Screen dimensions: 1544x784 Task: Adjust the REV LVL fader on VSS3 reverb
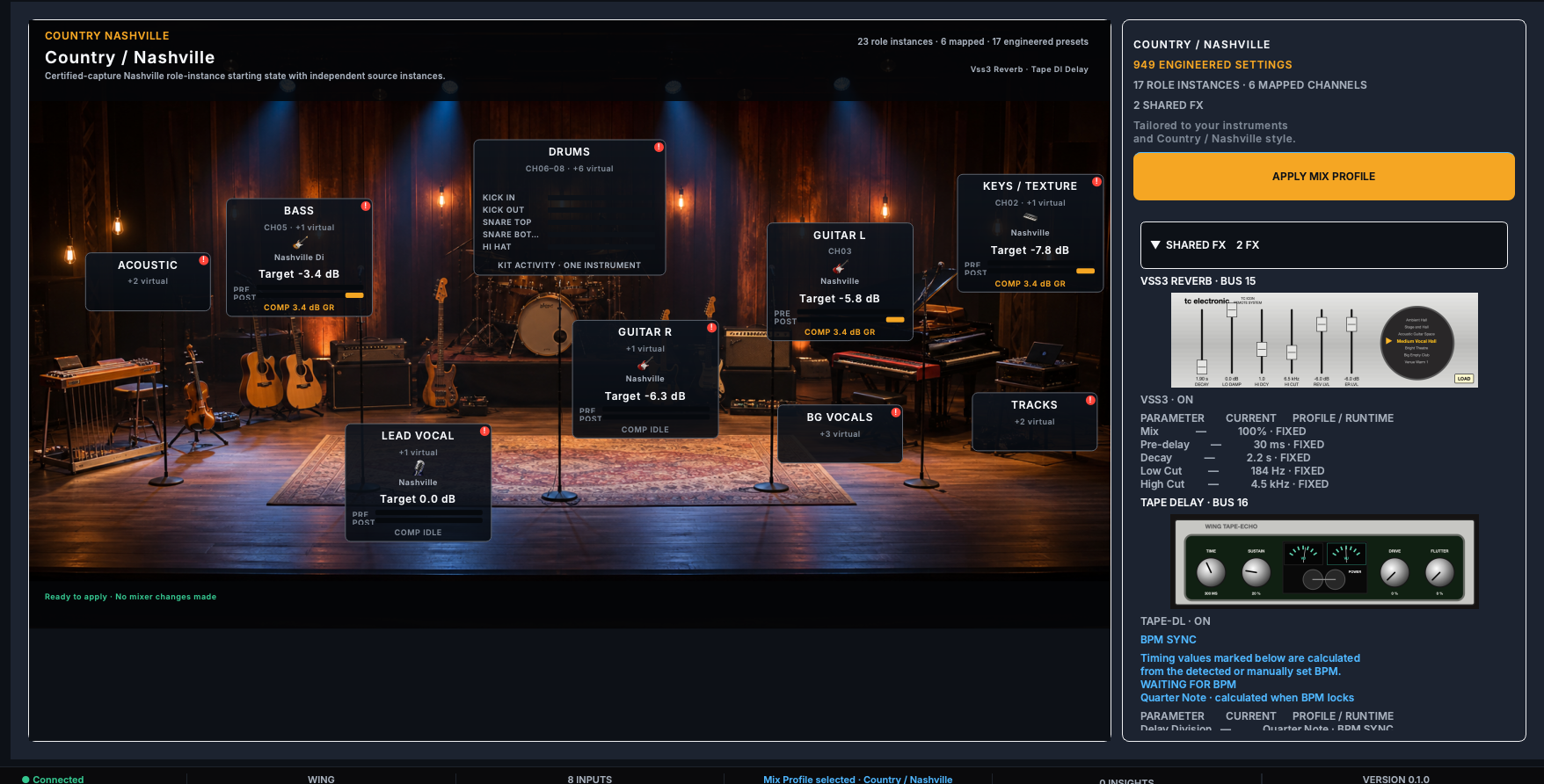click(1322, 324)
